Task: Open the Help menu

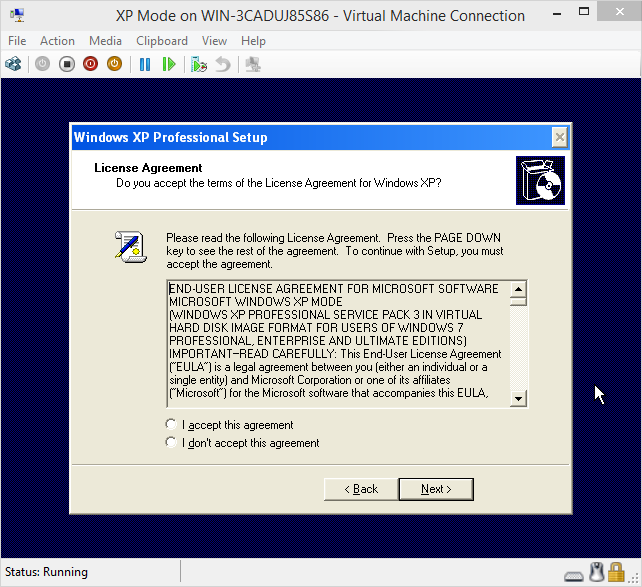Action: coord(253,41)
